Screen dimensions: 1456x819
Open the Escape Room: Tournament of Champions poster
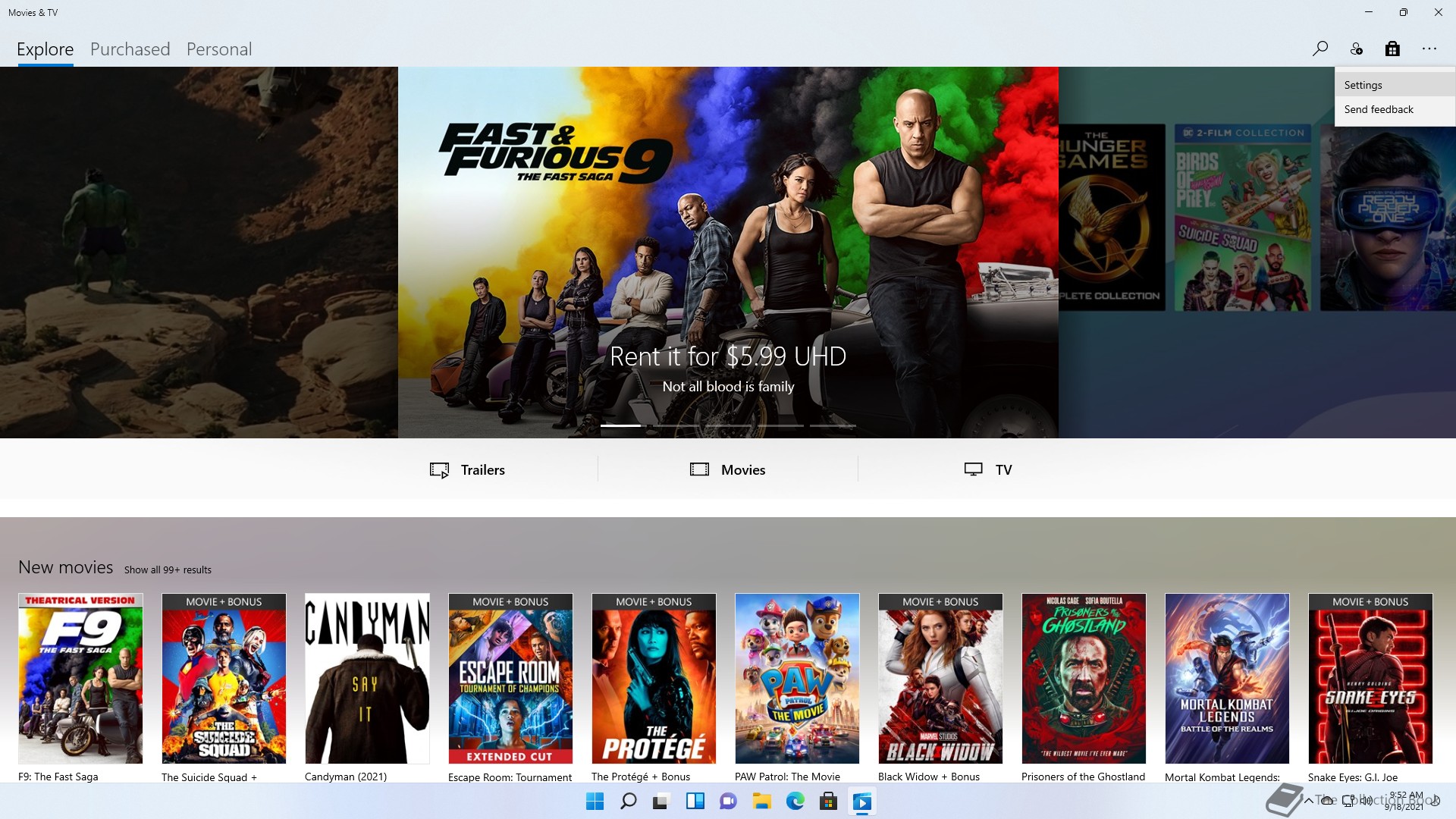[510, 679]
